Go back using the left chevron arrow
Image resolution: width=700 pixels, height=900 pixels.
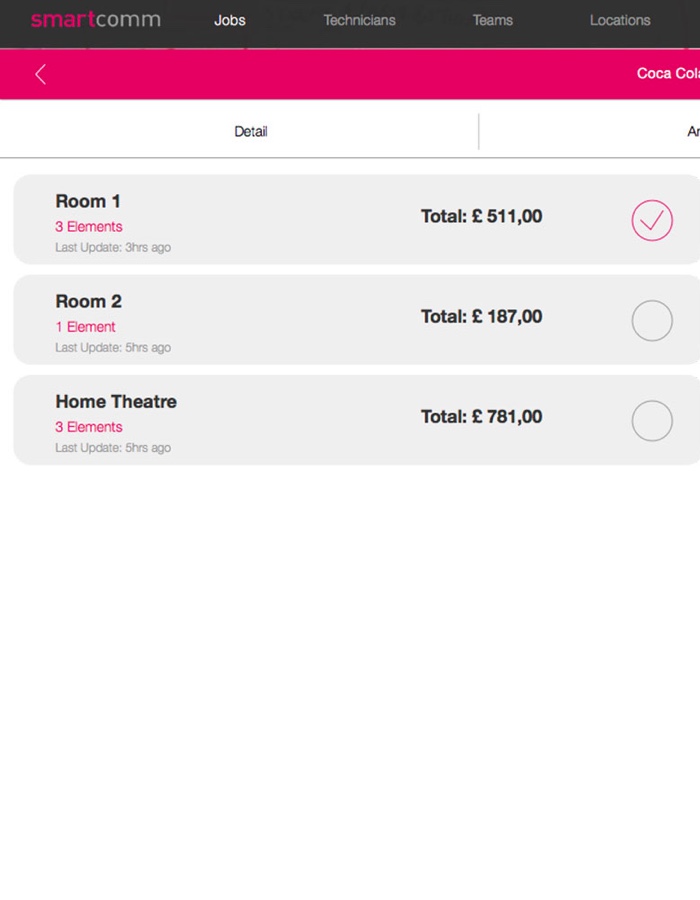[x=40, y=74]
